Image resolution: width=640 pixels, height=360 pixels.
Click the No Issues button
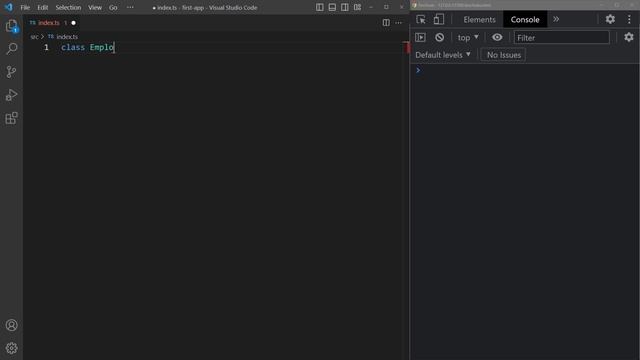click(504, 55)
